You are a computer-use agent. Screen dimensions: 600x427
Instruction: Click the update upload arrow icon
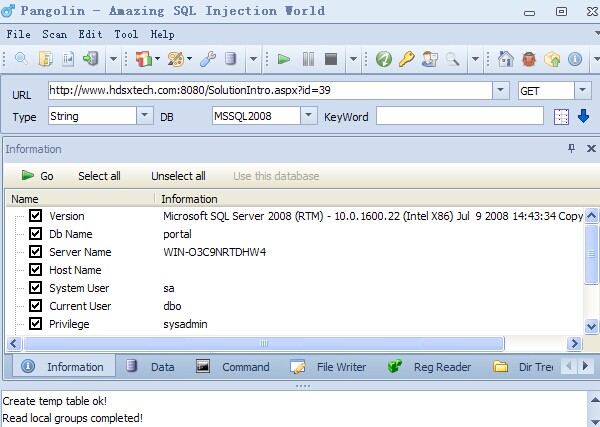pos(552,59)
